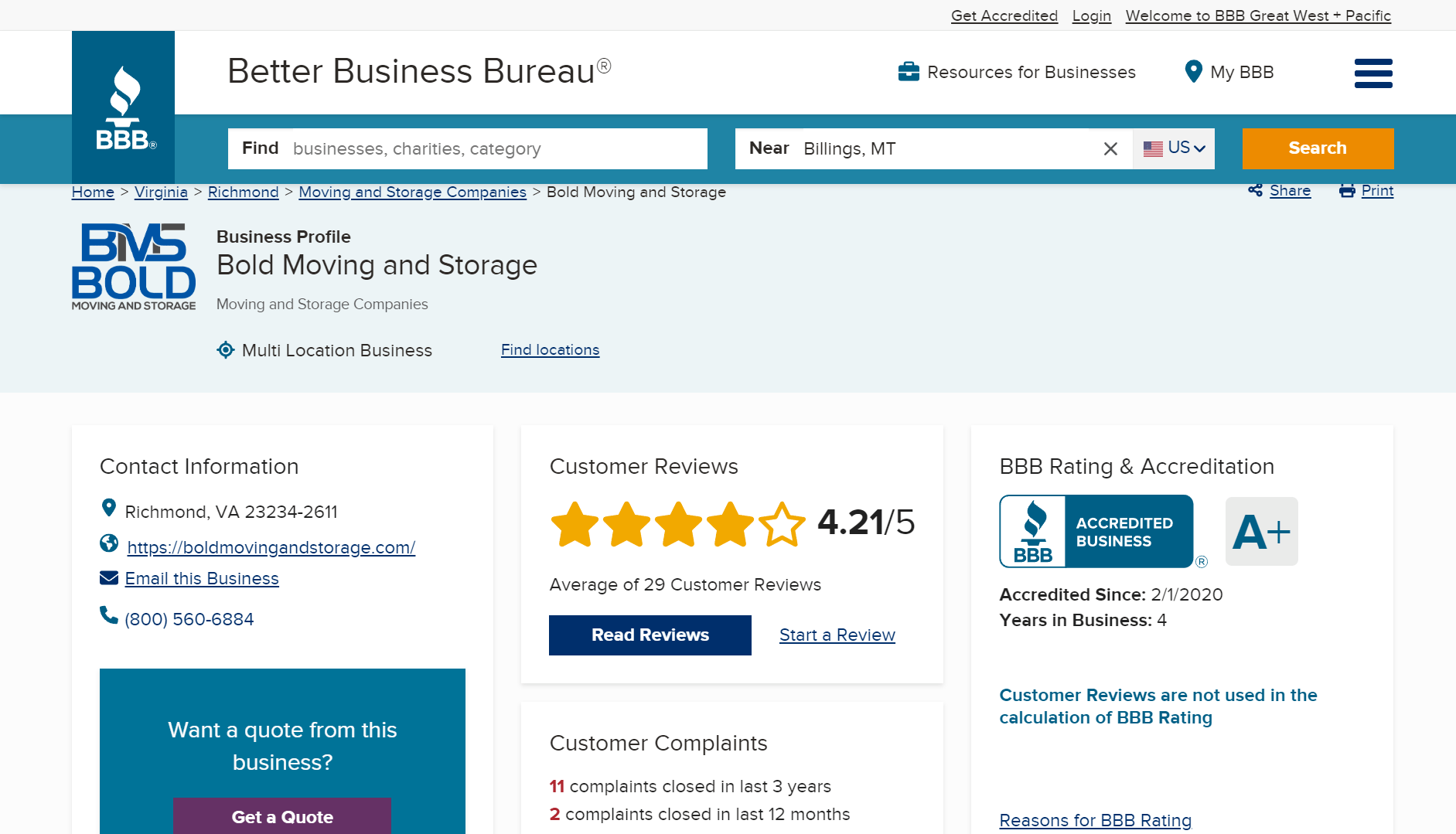1456x834 pixels.
Task: Click the globe icon next to website URL
Action: [x=109, y=543]
